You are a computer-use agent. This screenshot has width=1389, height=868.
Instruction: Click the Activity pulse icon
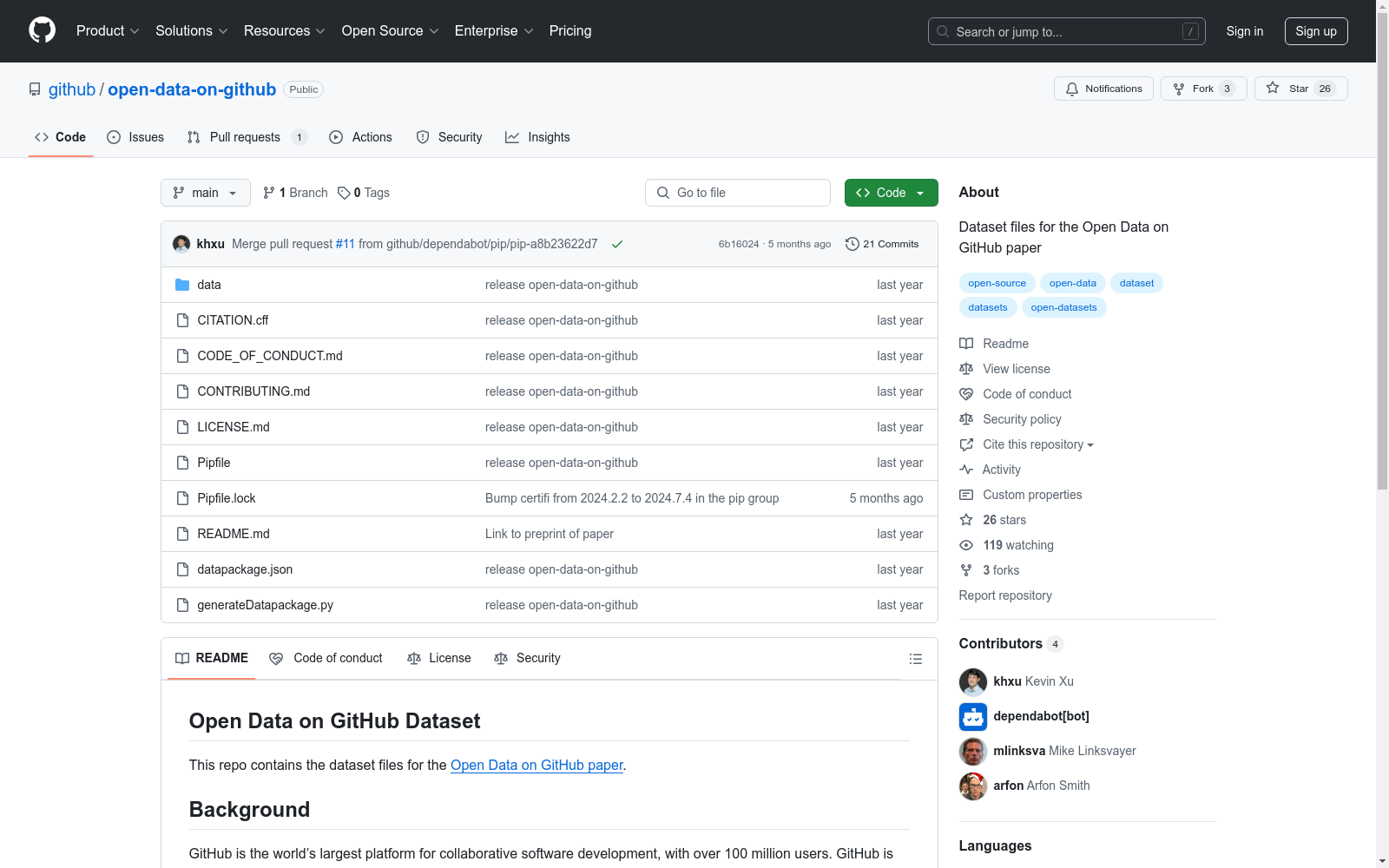(966, 470)
